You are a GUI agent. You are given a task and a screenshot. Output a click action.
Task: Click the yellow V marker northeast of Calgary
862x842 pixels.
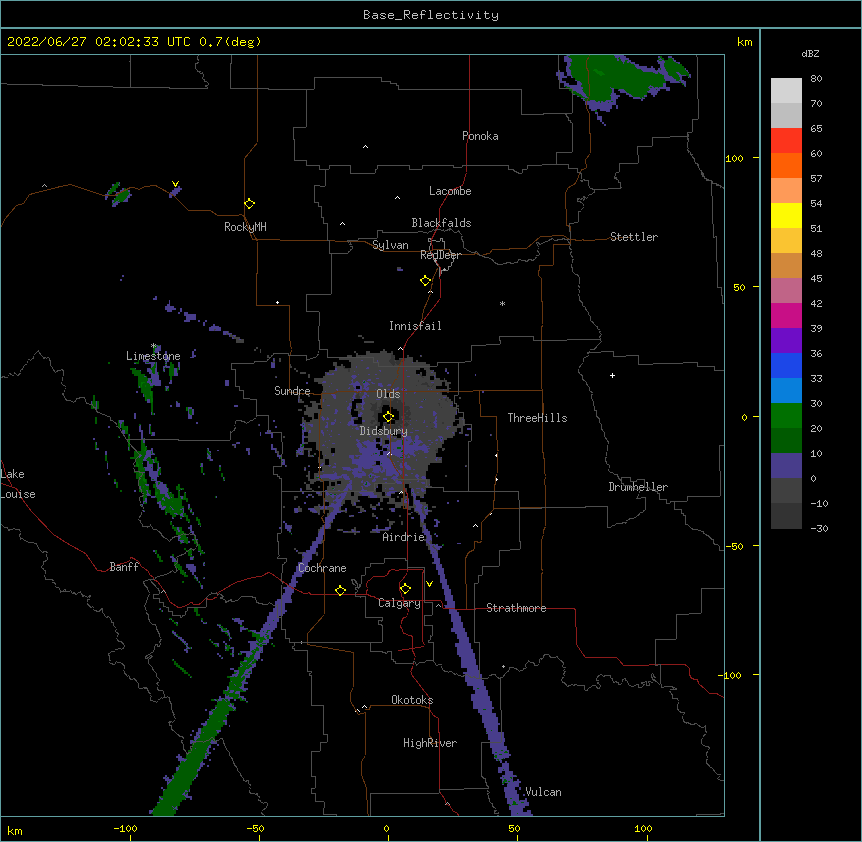[x=429, y=584]
